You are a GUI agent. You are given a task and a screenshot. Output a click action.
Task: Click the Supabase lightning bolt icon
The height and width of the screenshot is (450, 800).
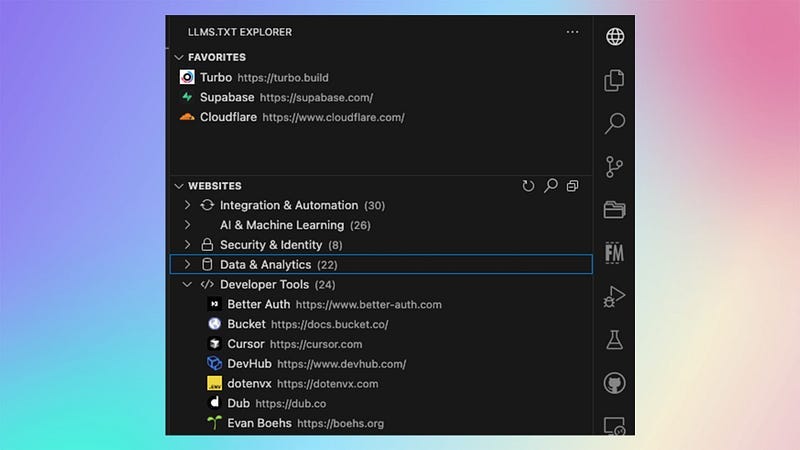(187, 97)
